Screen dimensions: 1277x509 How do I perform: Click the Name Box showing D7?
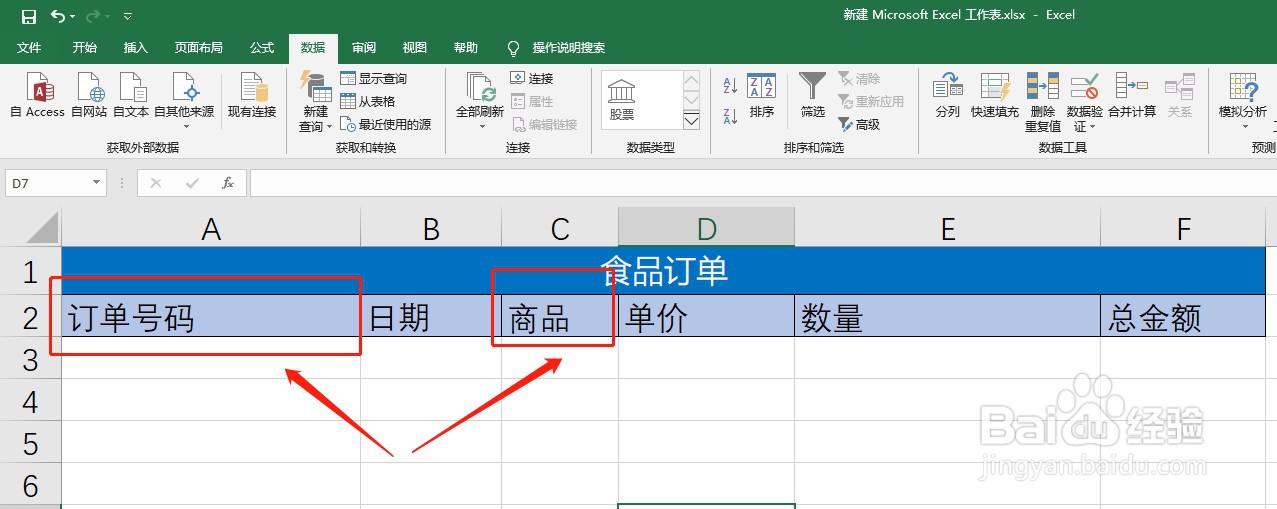tap(48, 183)
